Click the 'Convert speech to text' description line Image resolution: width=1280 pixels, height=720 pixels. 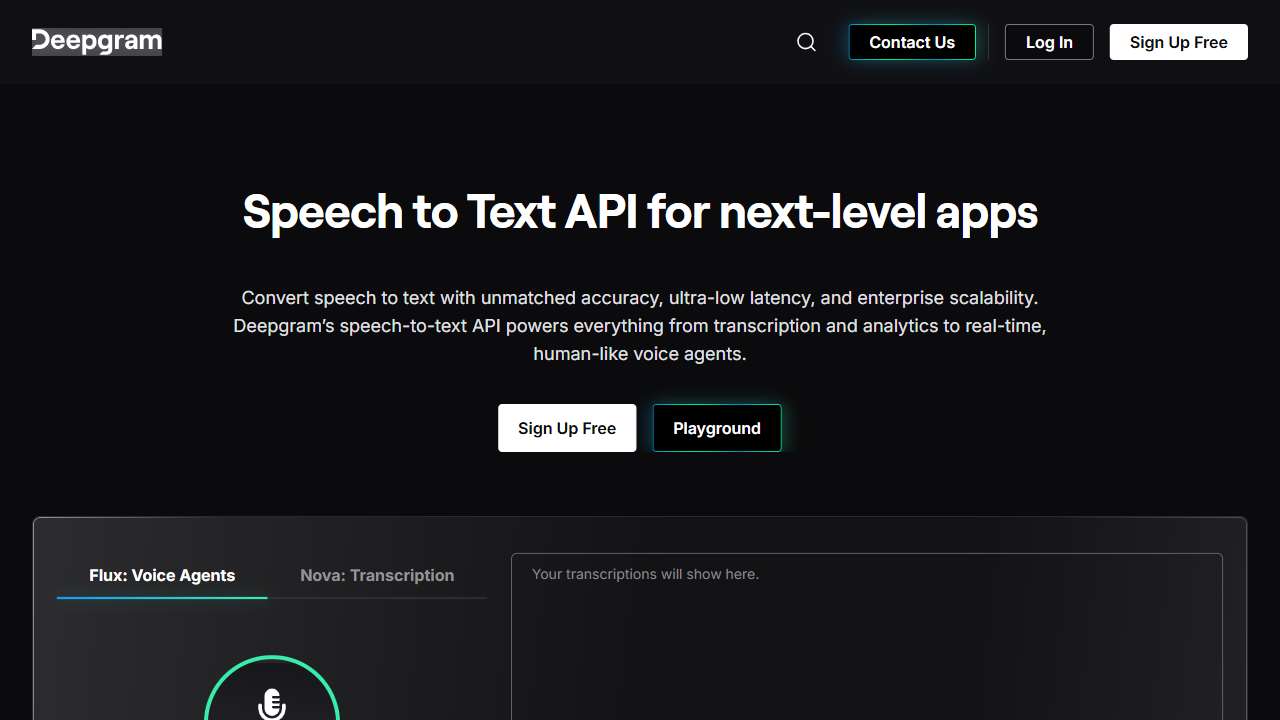(x=640, y=298)
